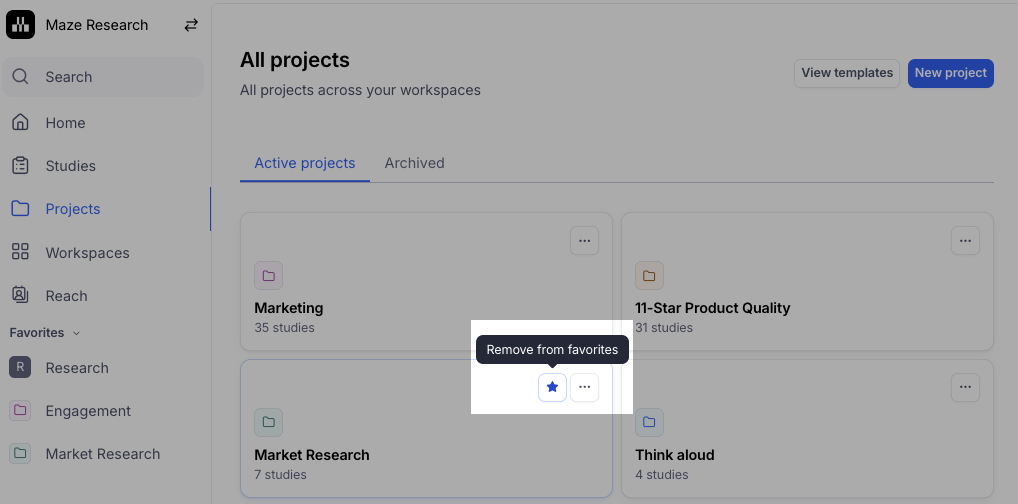Open 11-Star Product Quality more options menu
This screenshot has width=1018, height=504.
click(x=965, y=241)
